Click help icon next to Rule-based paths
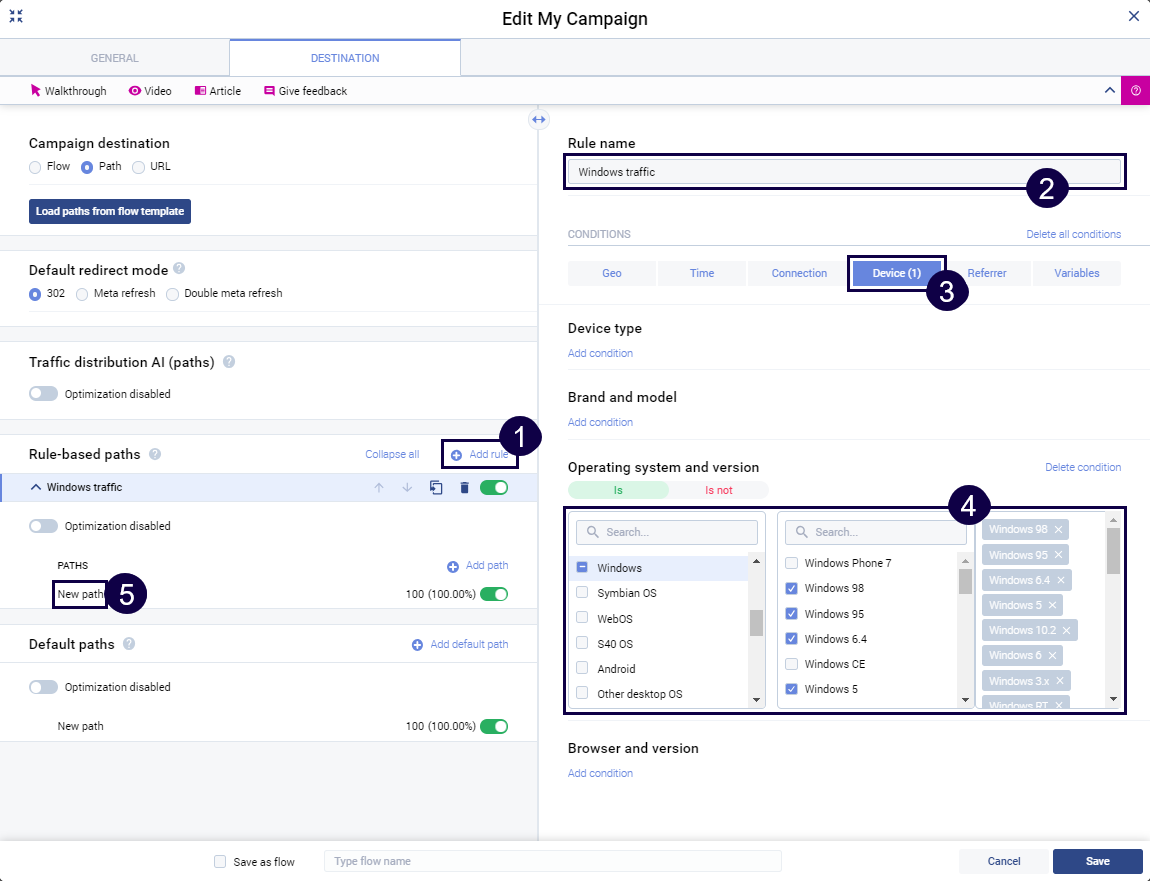Screen dimensions: 1150x881 pos(155,454)
